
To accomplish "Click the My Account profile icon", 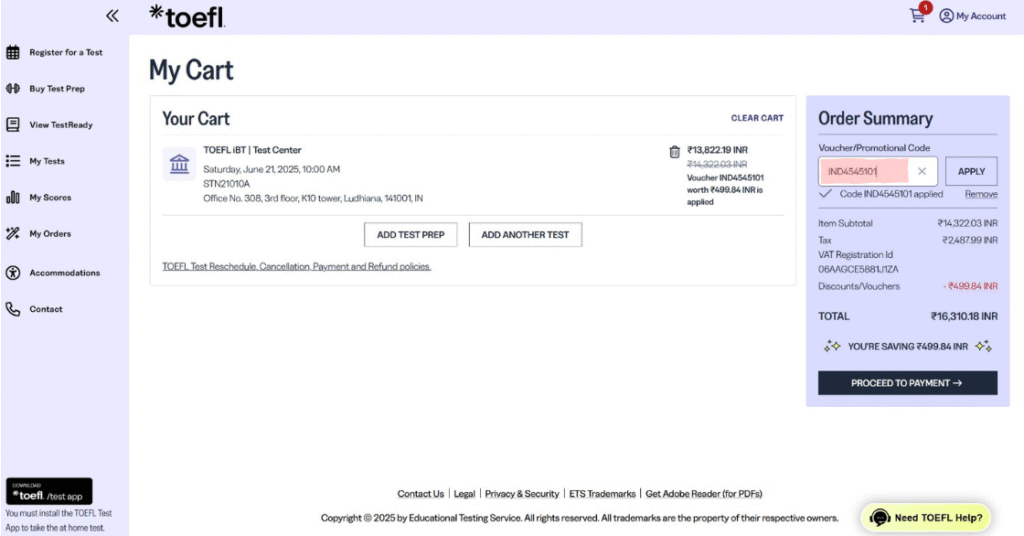I will coord(946,16).
